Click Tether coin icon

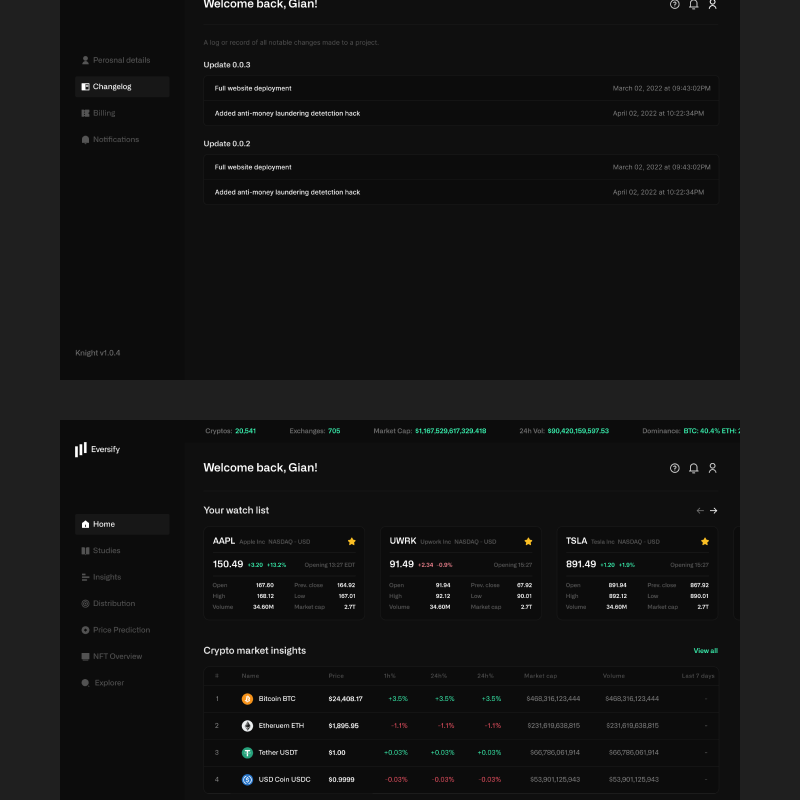pyautogui.click(x=247, y=753)
